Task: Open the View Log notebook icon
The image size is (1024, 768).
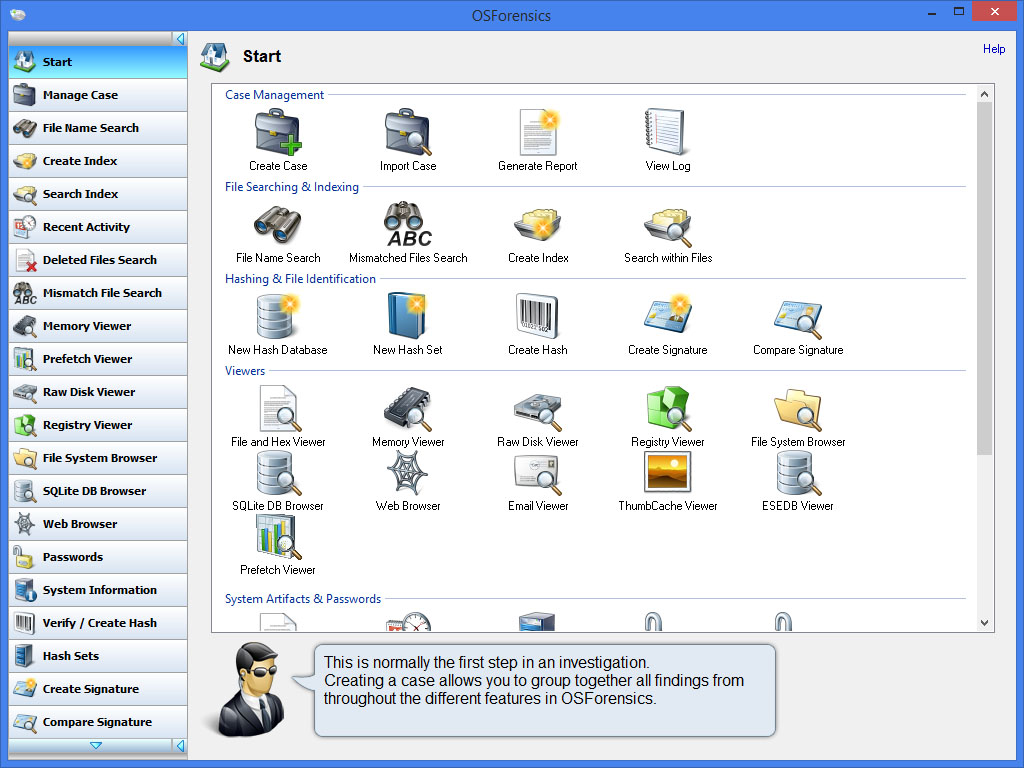Action: tap(667, 132)
